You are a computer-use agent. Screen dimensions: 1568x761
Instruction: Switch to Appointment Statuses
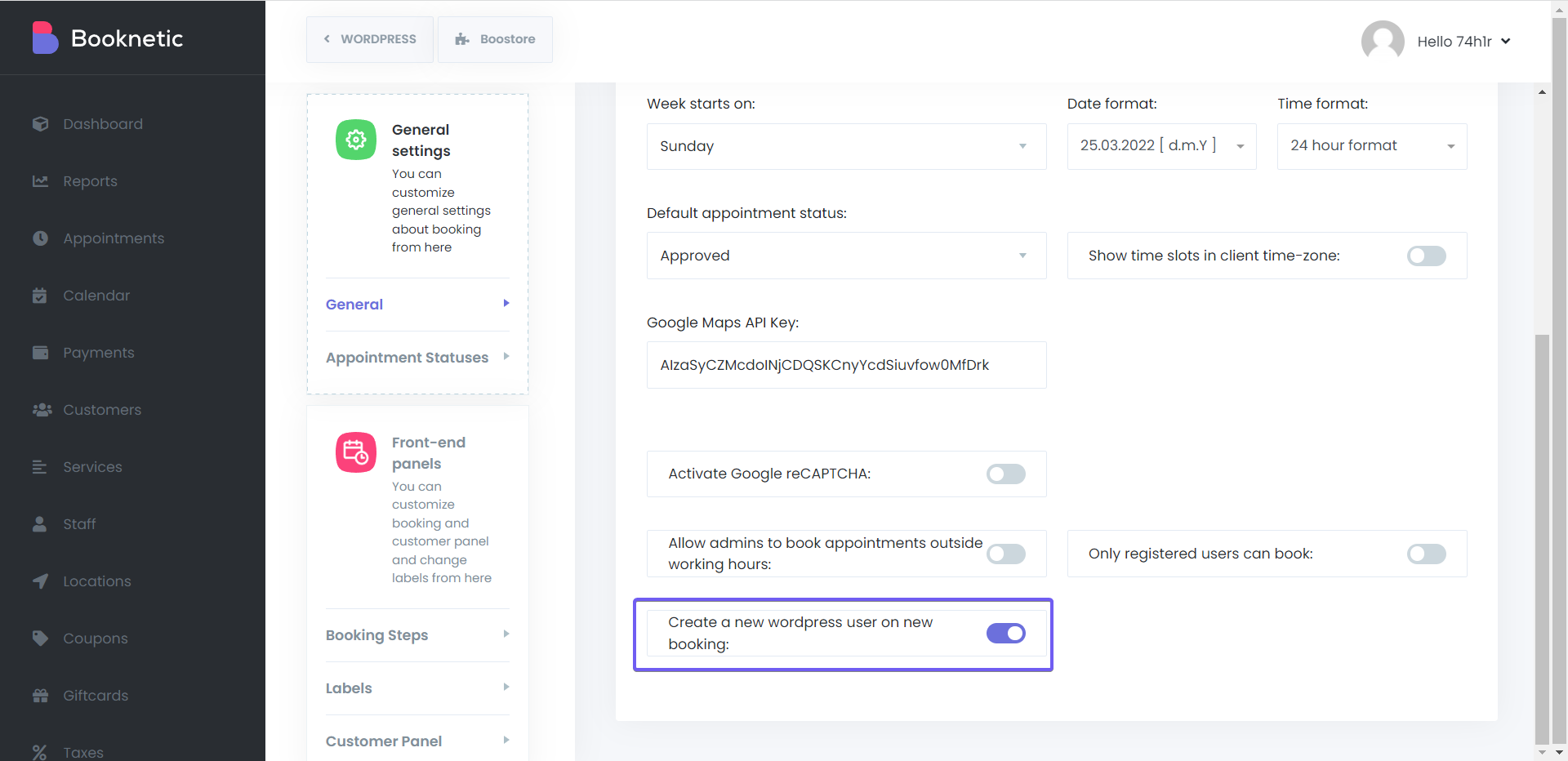407,357
